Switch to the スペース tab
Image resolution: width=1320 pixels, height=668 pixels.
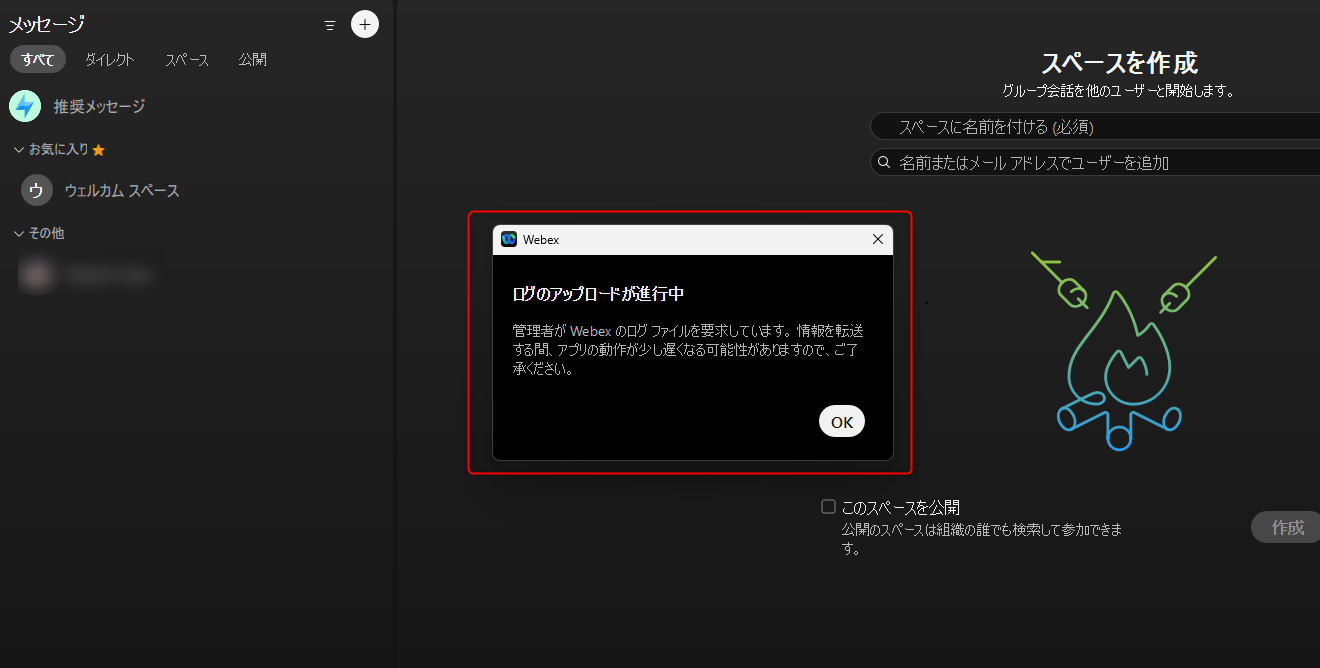187,59
